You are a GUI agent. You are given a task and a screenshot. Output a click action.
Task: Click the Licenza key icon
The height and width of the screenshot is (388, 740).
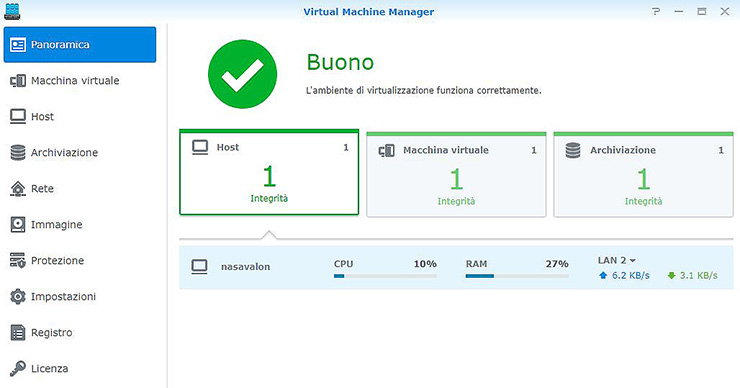[x=18, y=368]
